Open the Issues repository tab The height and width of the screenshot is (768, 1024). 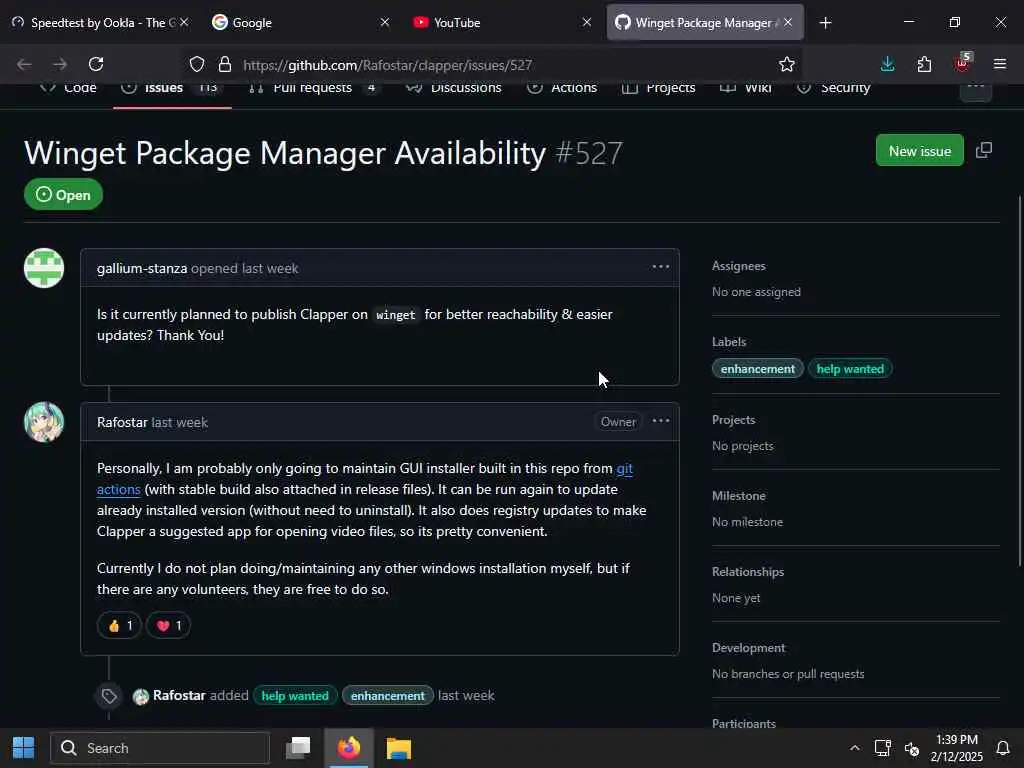171,88
